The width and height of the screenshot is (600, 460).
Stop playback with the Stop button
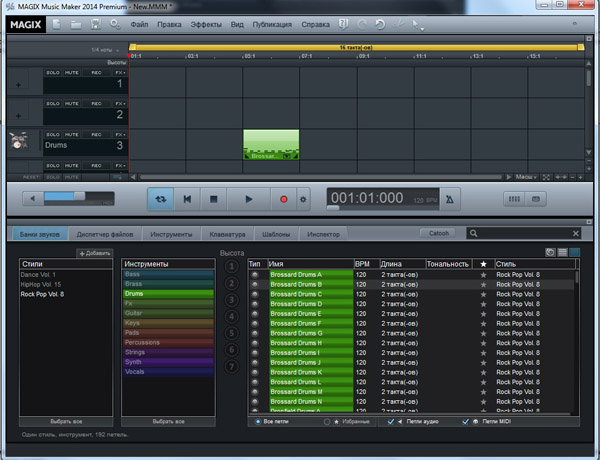[215, 199]
